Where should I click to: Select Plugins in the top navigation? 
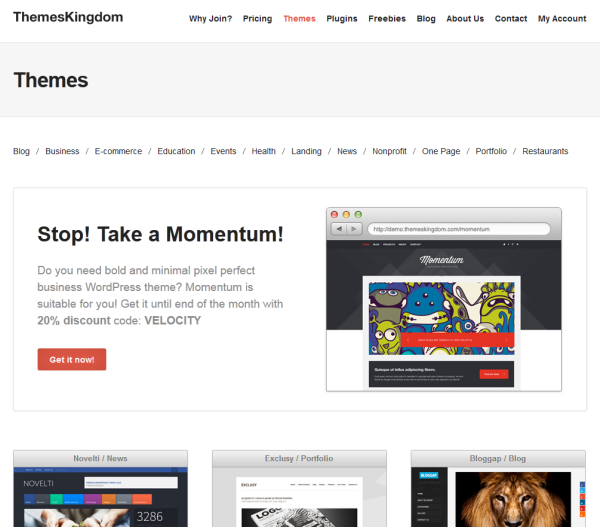(x=342, y=19)
